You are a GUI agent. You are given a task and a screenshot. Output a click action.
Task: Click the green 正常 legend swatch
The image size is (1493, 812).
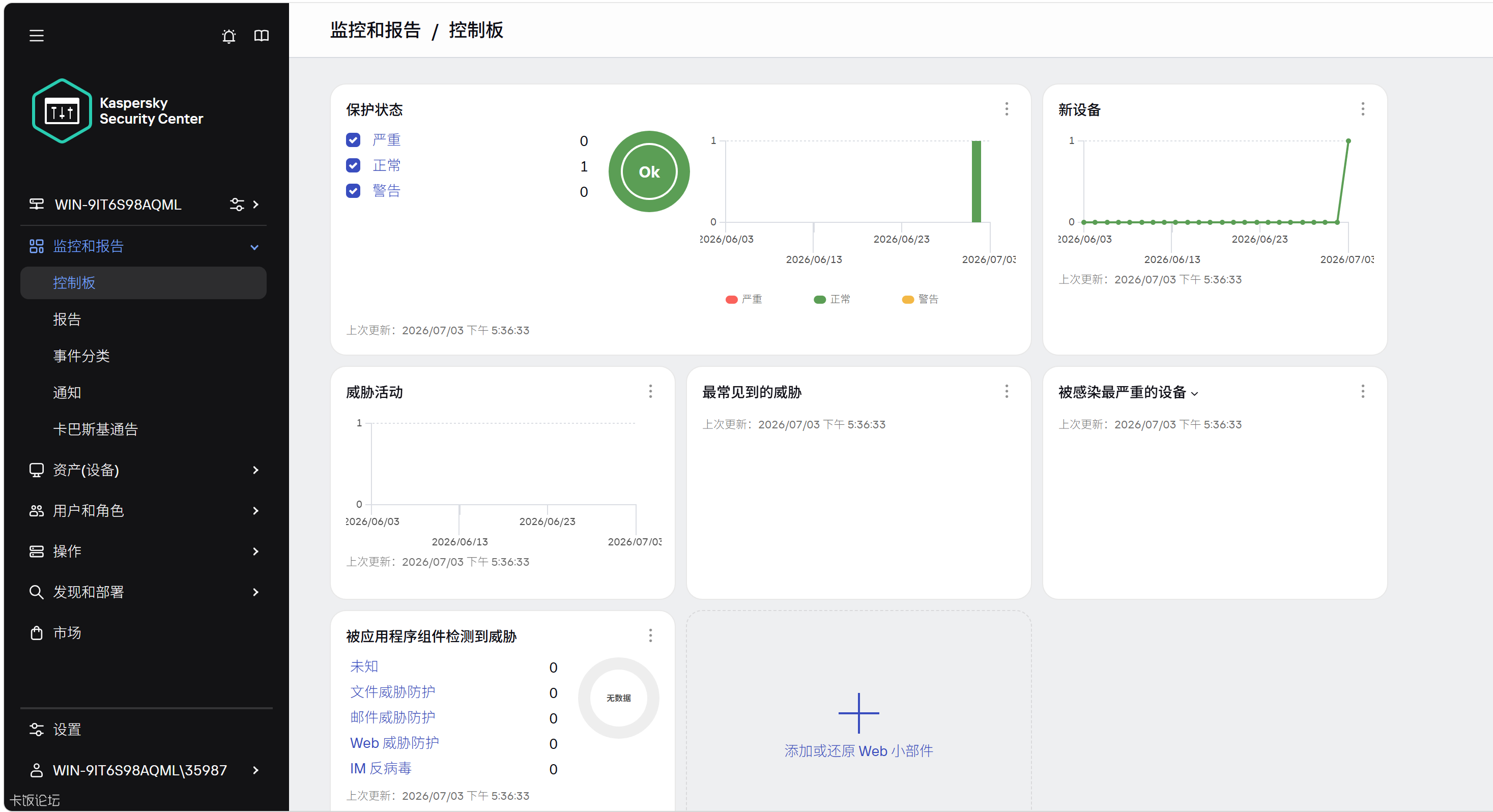click(x=820, y=300)
